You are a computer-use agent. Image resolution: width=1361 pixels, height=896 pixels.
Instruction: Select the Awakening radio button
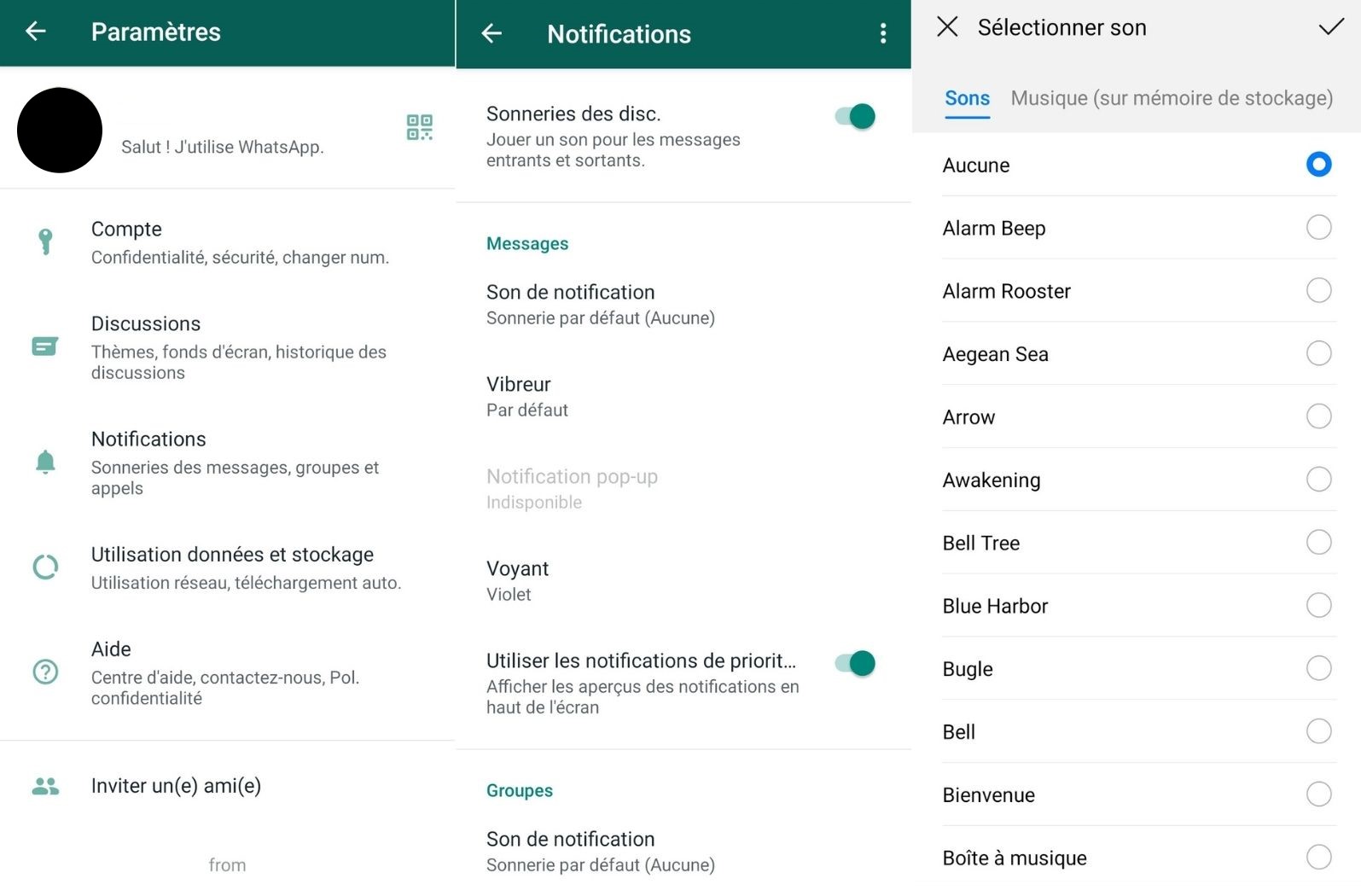click(1318, 480)
